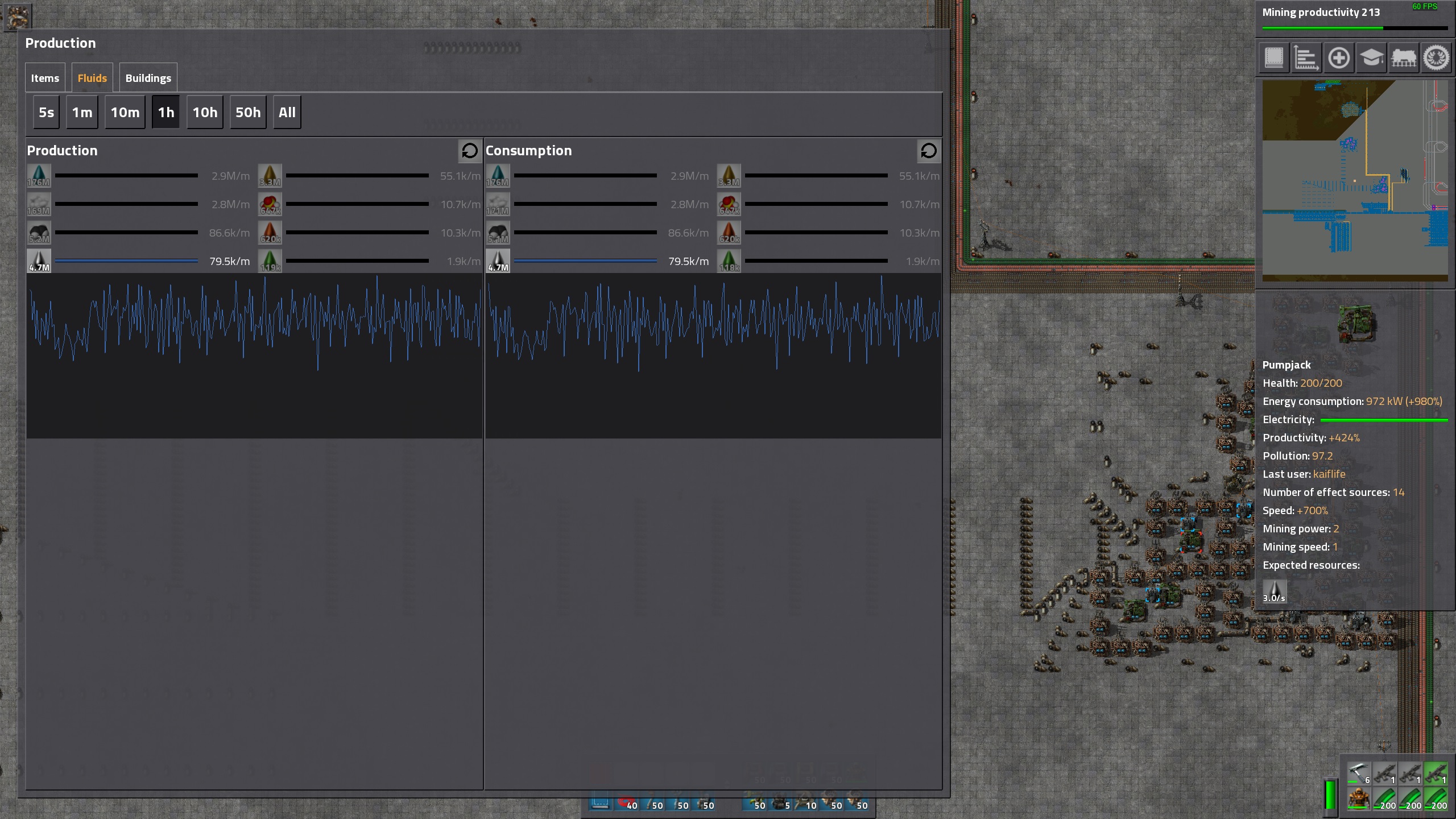Open the bonuses plus-circle button

(1339, 57)
